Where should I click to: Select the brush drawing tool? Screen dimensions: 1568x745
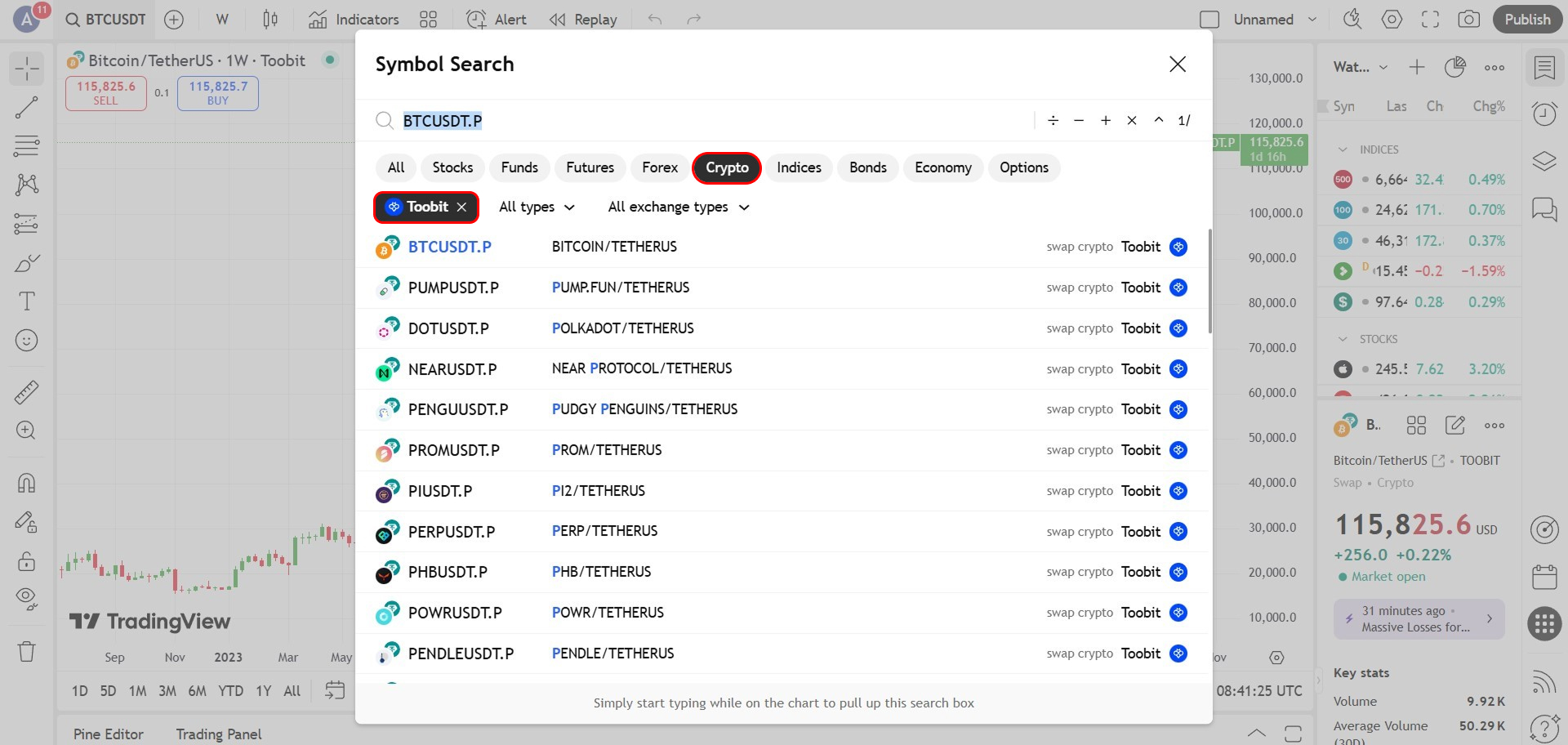[27, 263]
